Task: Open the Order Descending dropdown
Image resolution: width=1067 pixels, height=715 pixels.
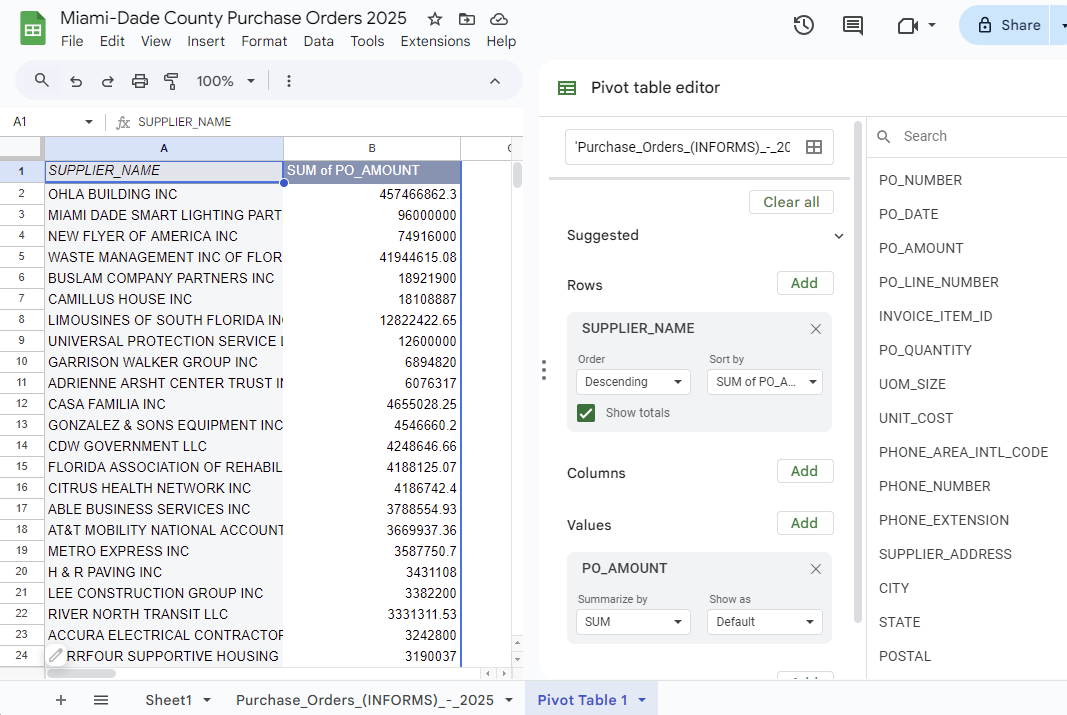Action: click(633, 382)
